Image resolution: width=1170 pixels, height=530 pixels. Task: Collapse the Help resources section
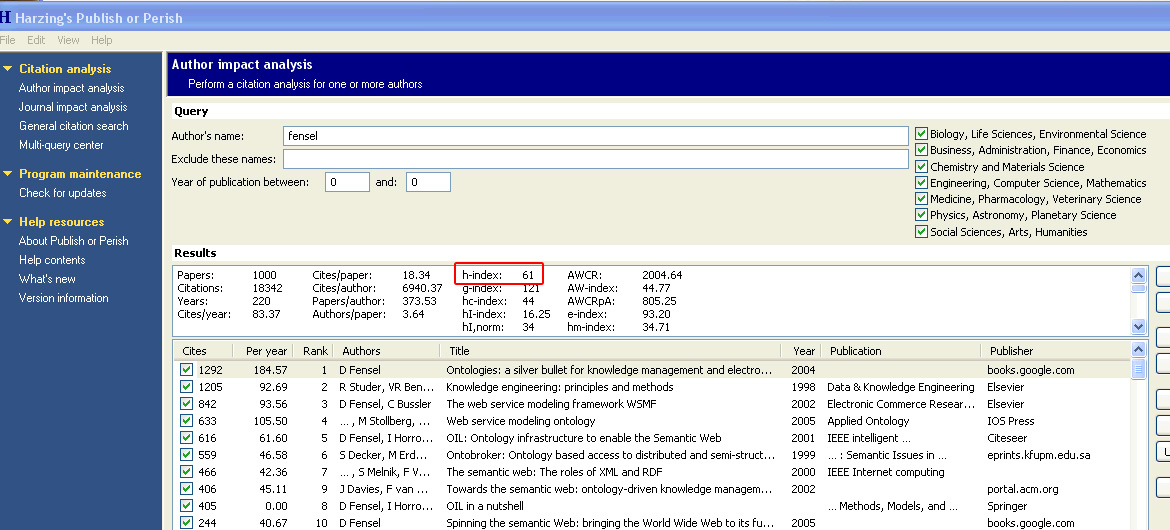tap(8, 222)
